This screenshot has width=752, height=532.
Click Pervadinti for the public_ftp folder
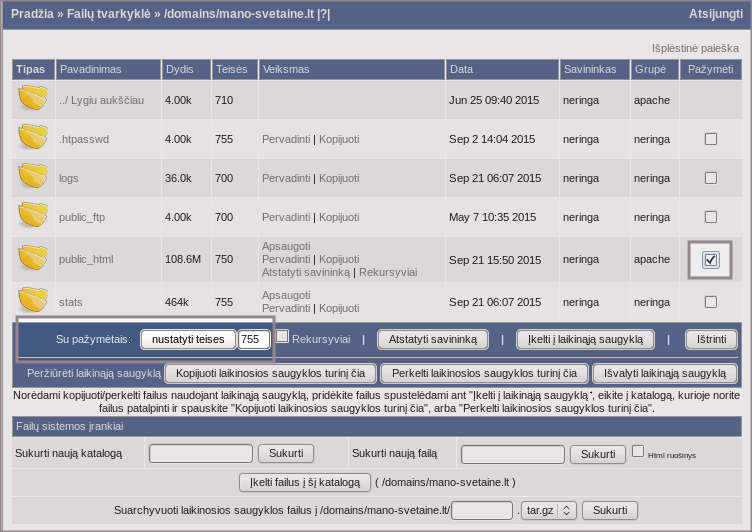tap(286, 217)
